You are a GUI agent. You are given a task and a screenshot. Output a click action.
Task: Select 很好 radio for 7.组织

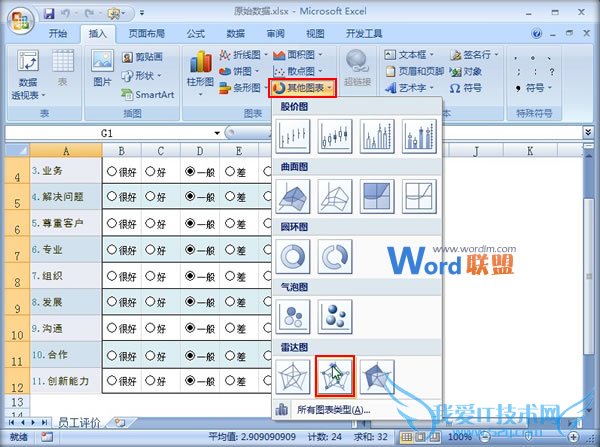(x=112, y=276)
